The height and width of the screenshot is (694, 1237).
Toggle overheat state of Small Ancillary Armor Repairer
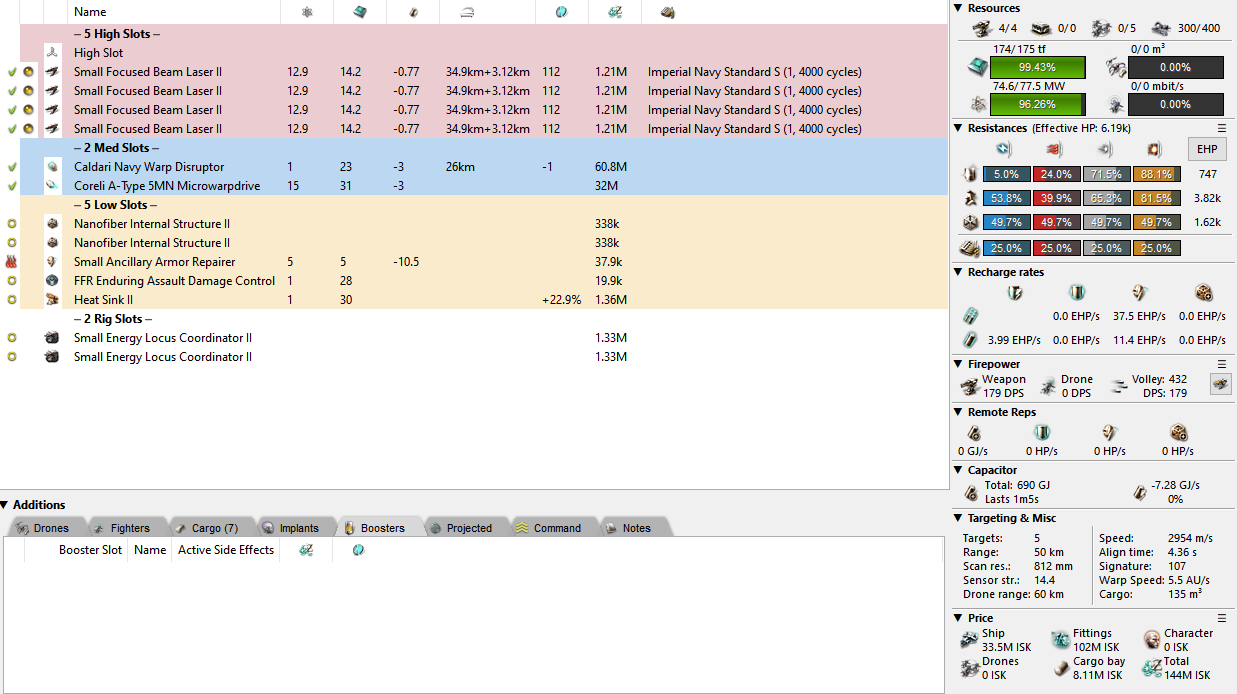pos(12,262)
